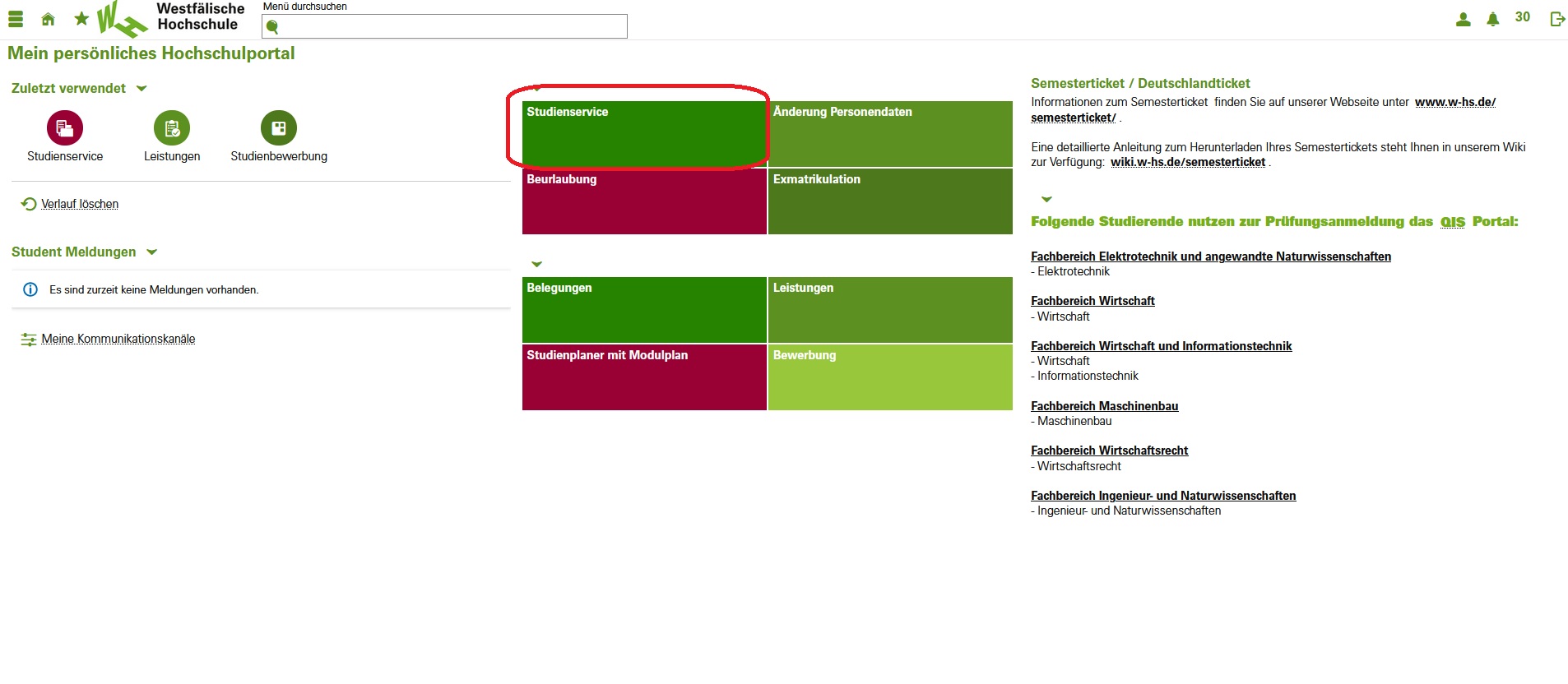Viewport: 1568px width, 684px height.
Task: Open the Leistungen recent icon
Action: pos(172,128)
